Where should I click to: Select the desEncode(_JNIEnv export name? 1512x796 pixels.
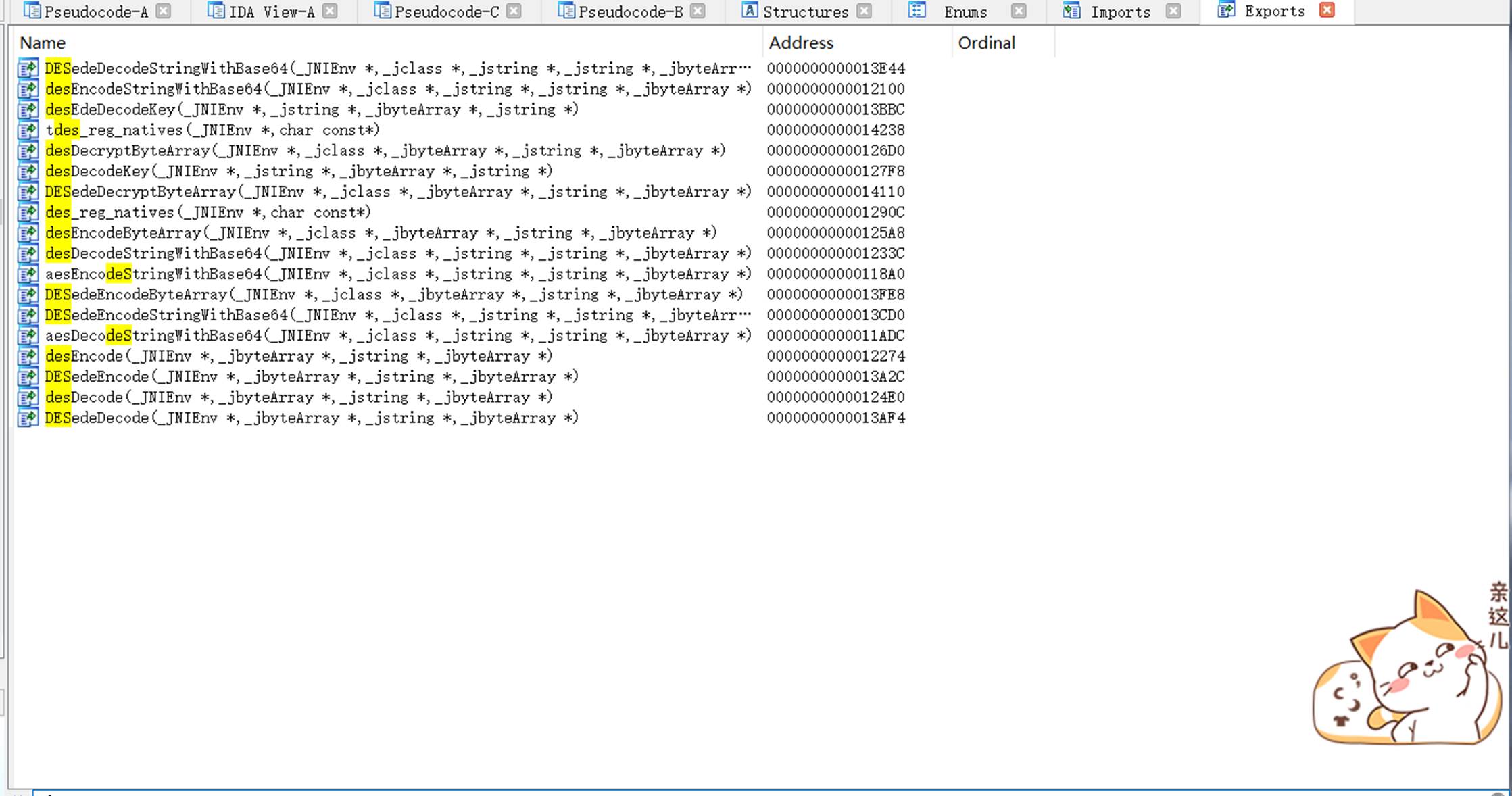[x=299, y=356]
